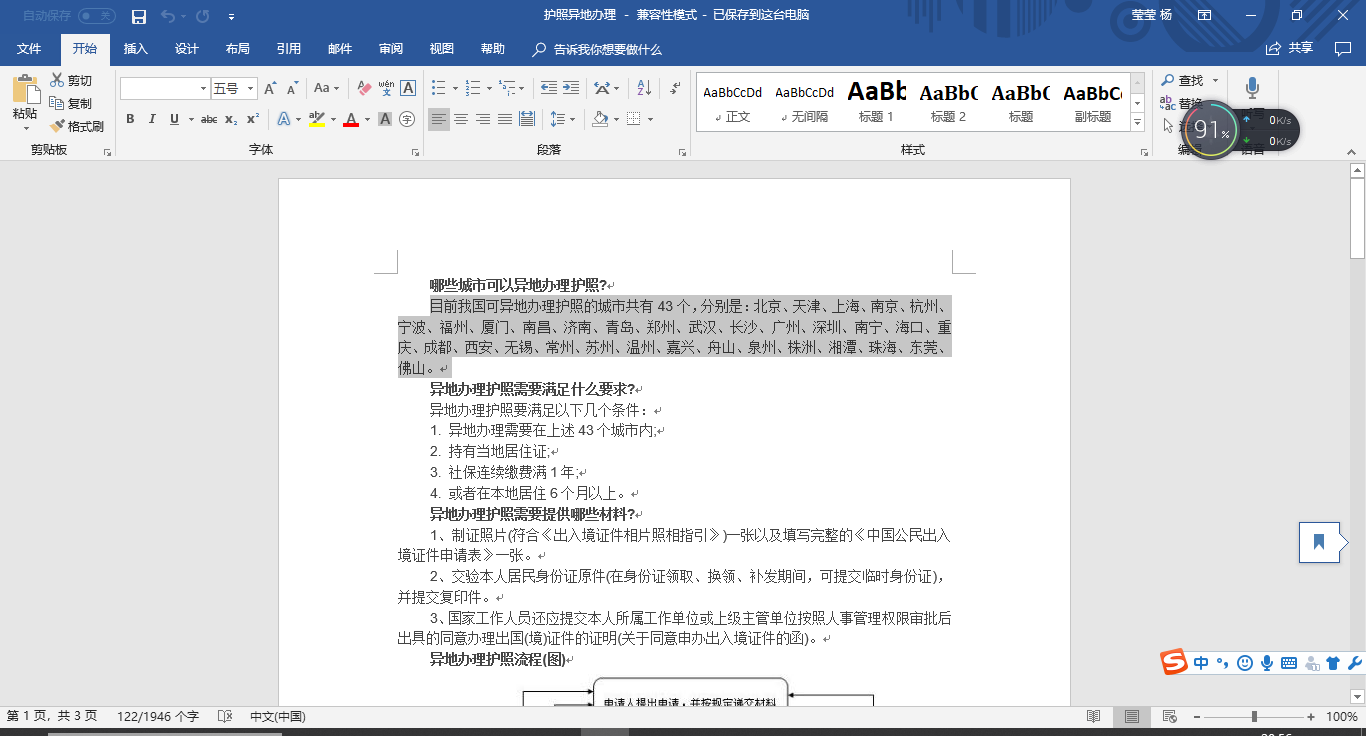The width and height of the screenshot is (1366, 736).
Task: Open the 文件 (File) tab
Action: click(29, 49)
